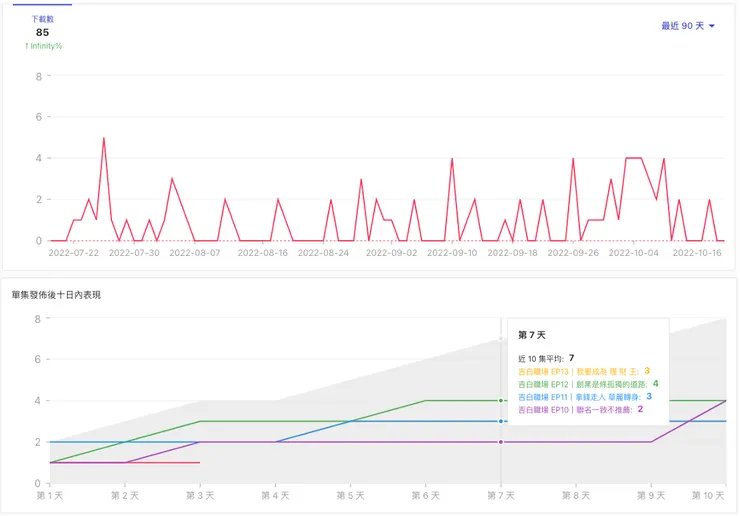Click the blue EP11 marker dot on day 7
740x516 pixels.
point(501,421)
